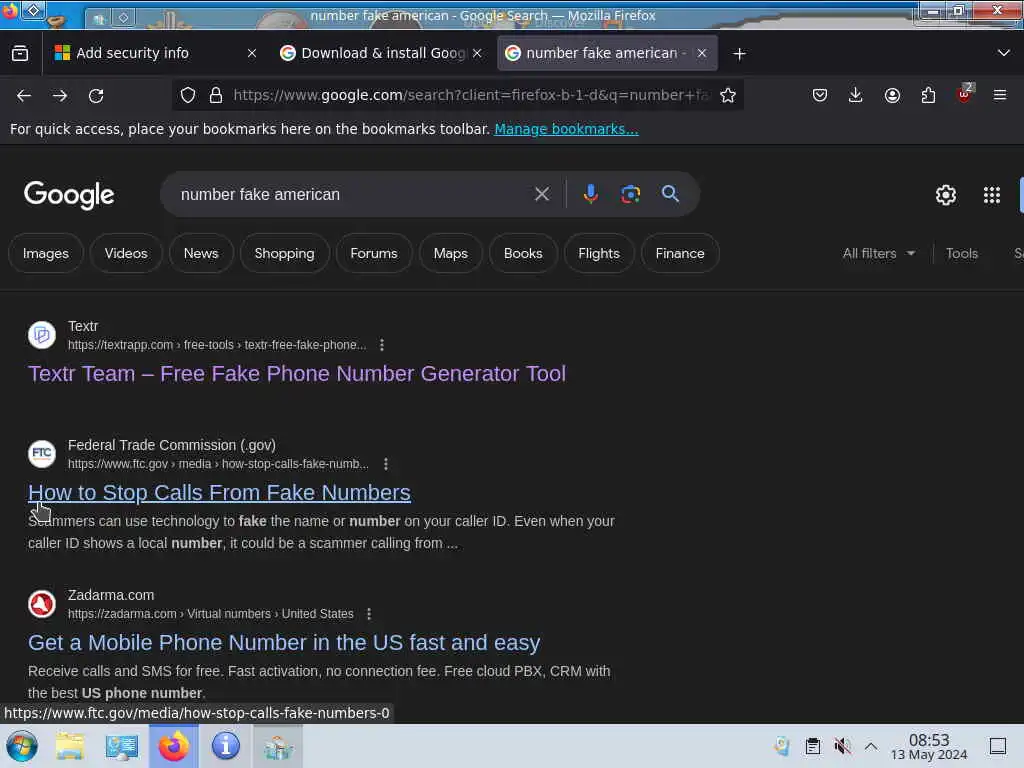Open the Downloads panel
The width and height of the screenshot is (1024, 768).
(x=856, y=95)
